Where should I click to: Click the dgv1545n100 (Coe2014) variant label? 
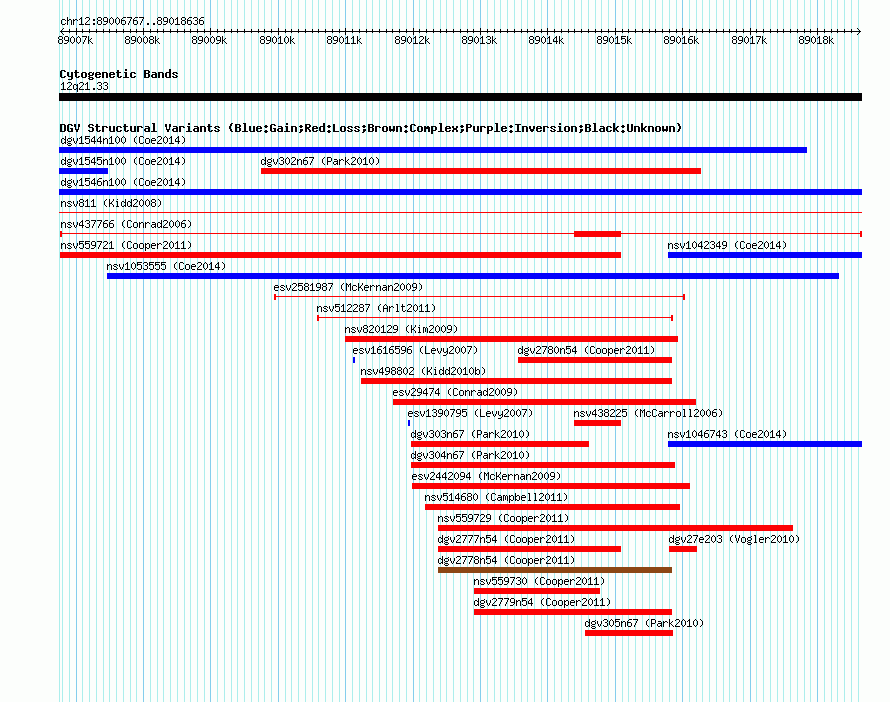[123, 161]
